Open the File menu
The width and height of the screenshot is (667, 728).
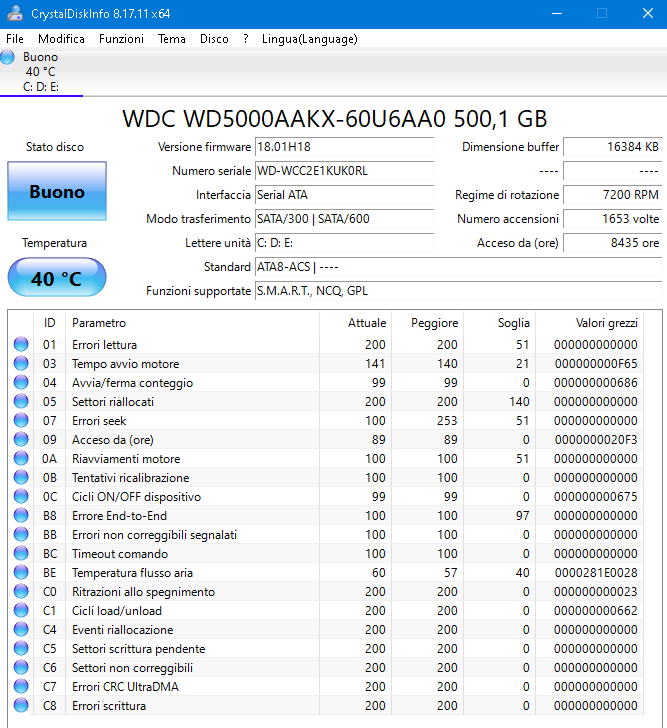tap(15, 39)
